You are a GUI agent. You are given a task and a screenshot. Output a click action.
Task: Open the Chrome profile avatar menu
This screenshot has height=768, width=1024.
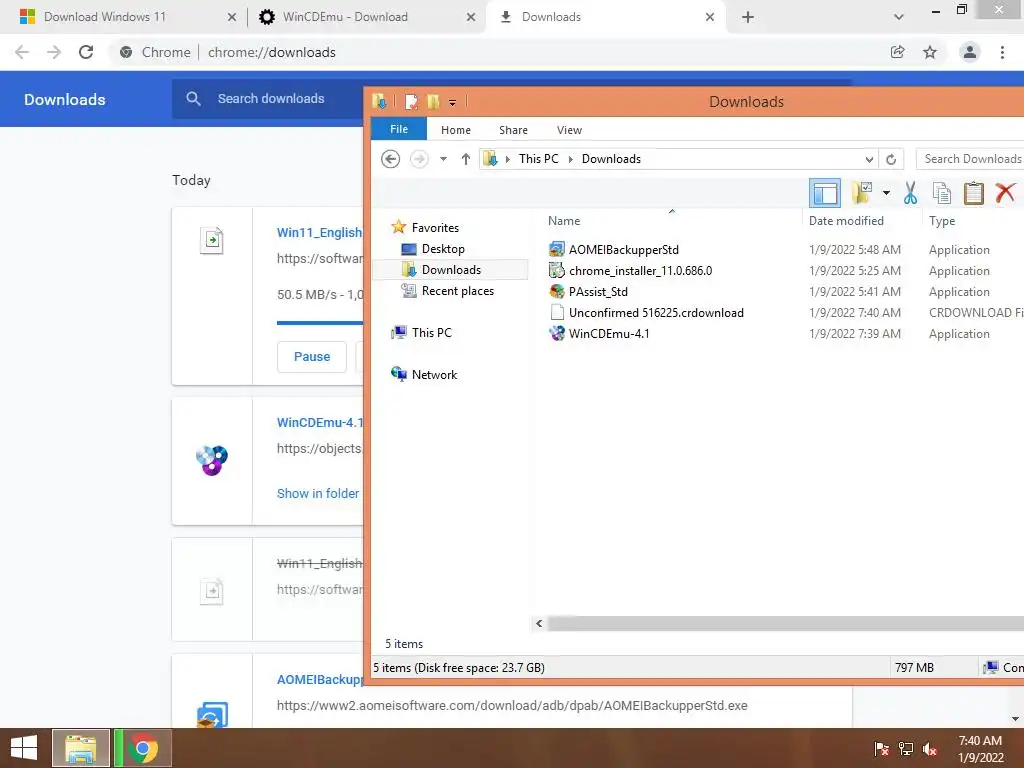coord(970,52)
